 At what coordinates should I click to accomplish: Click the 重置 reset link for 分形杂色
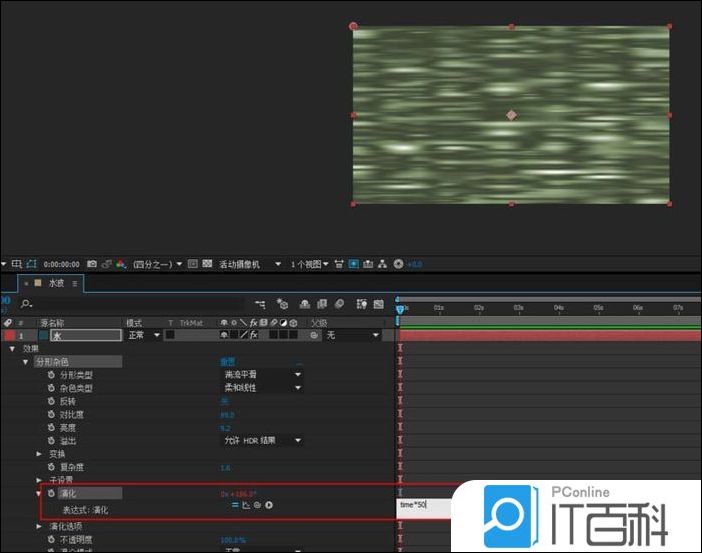(228, 361)
